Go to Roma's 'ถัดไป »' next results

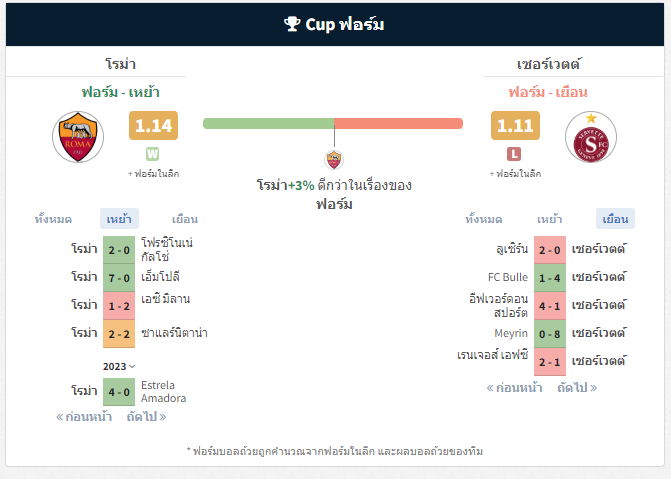tap(146, 417)
